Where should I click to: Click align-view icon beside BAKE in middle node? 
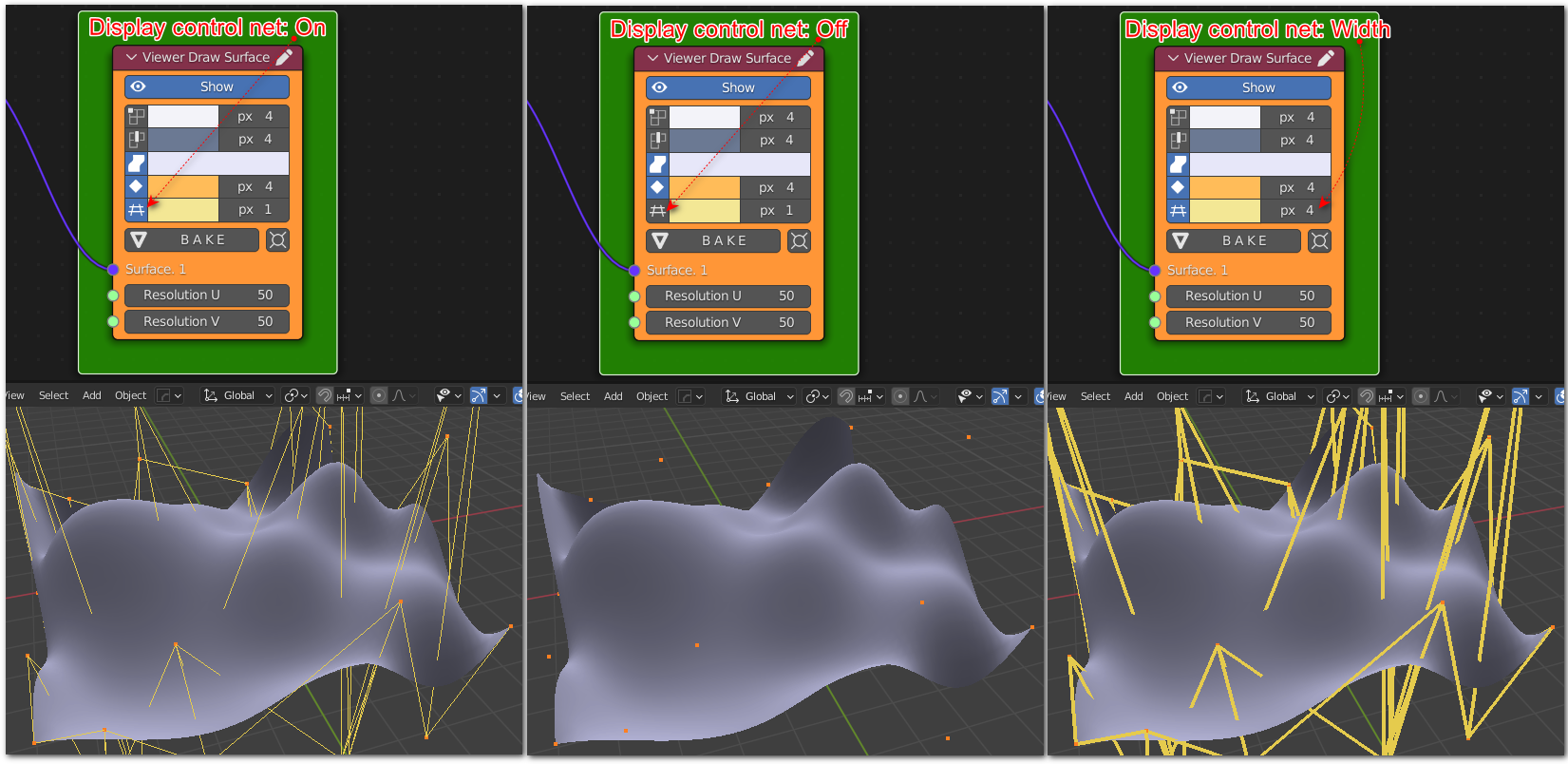click(x=800, y=241)
